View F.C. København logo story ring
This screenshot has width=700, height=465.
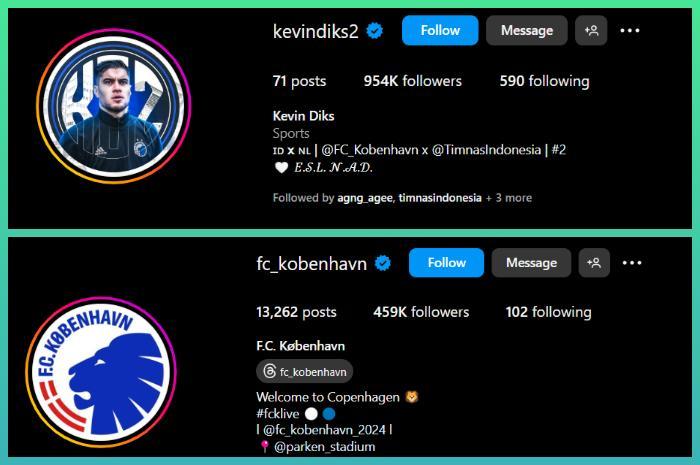pyautogui.click(x=101, y=373)
